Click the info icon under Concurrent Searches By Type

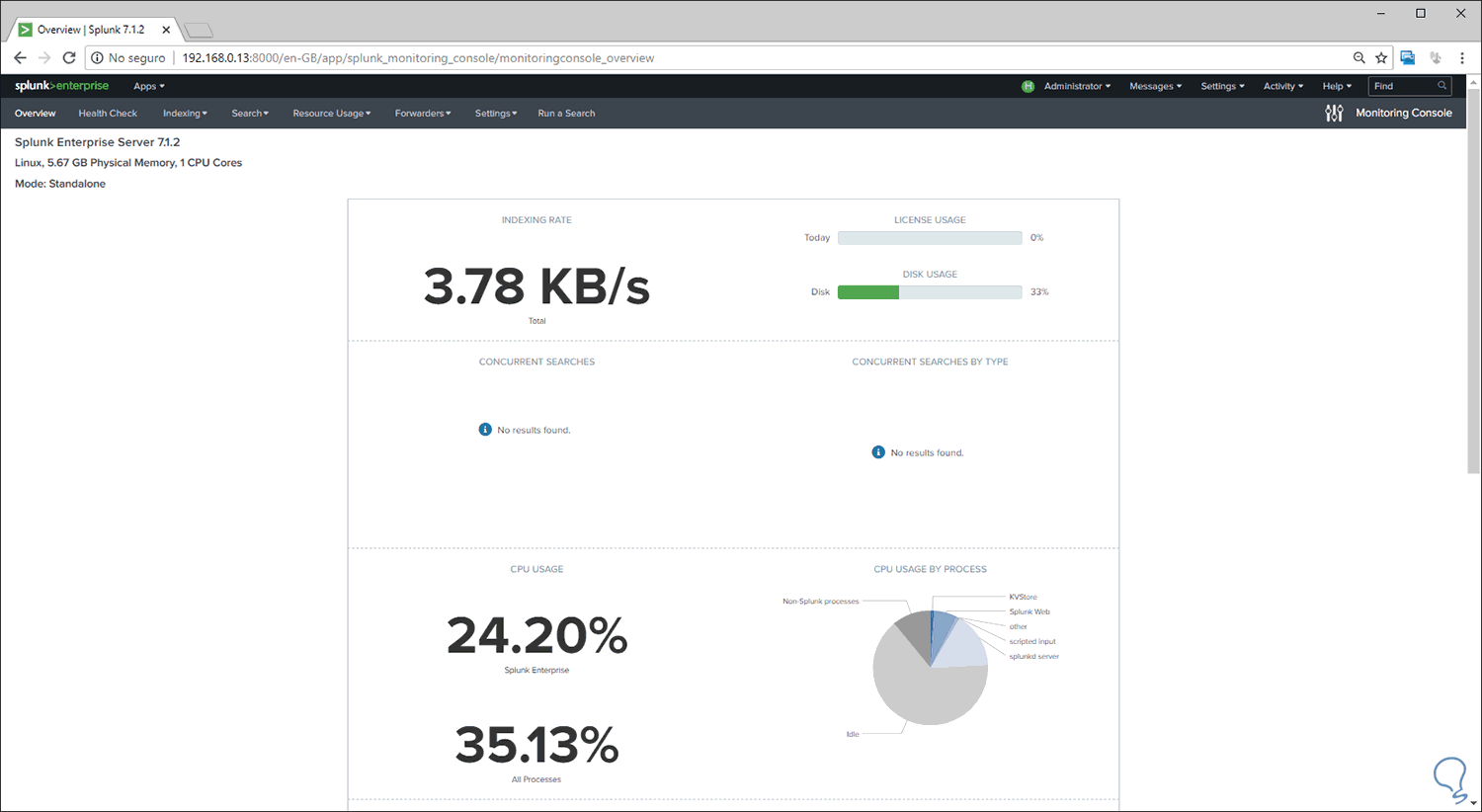coord(877,451)
